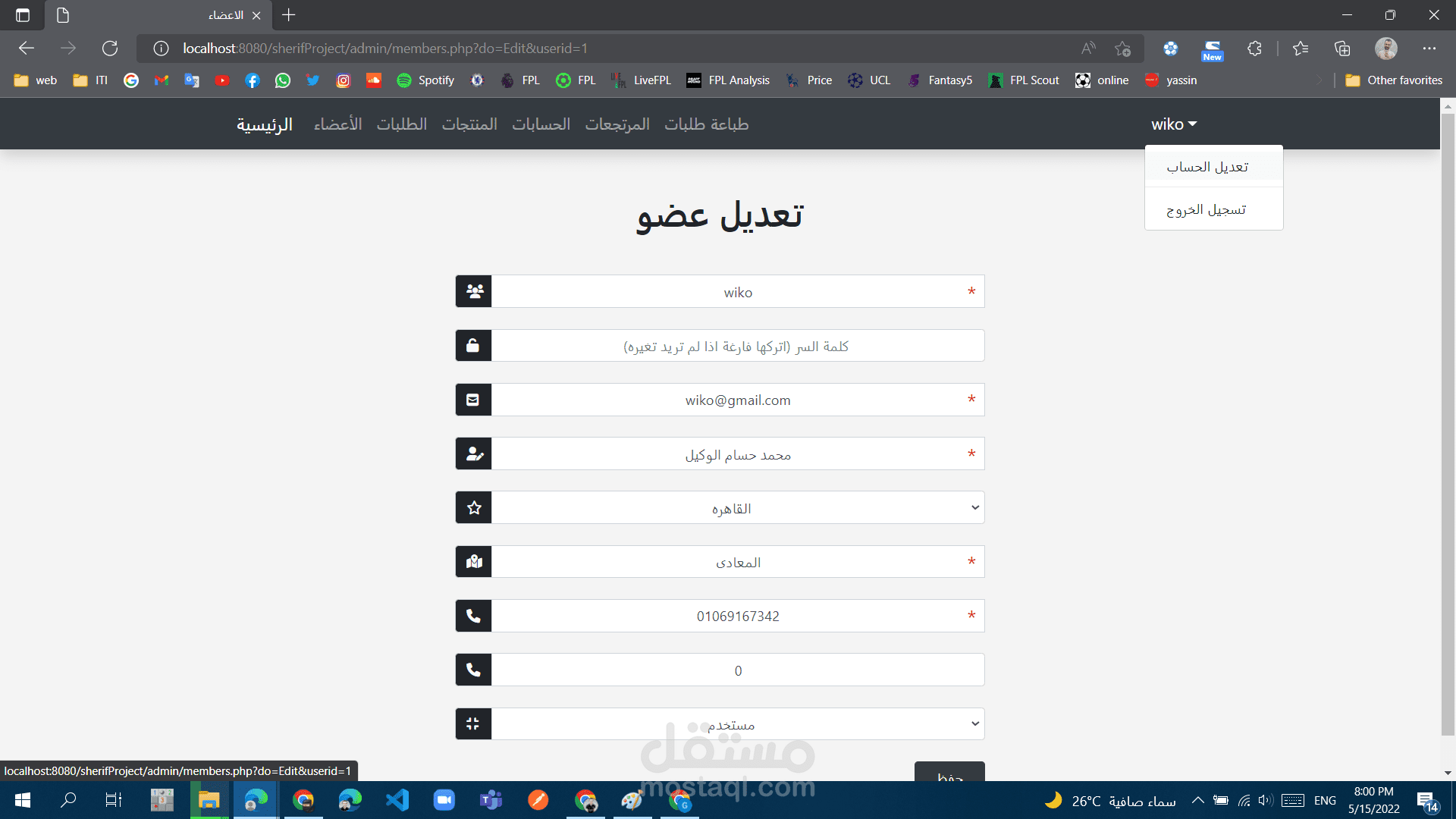Click the password input field
Image resolution: width=1456 pixels, height=819 pixels.
coord(737,346)
